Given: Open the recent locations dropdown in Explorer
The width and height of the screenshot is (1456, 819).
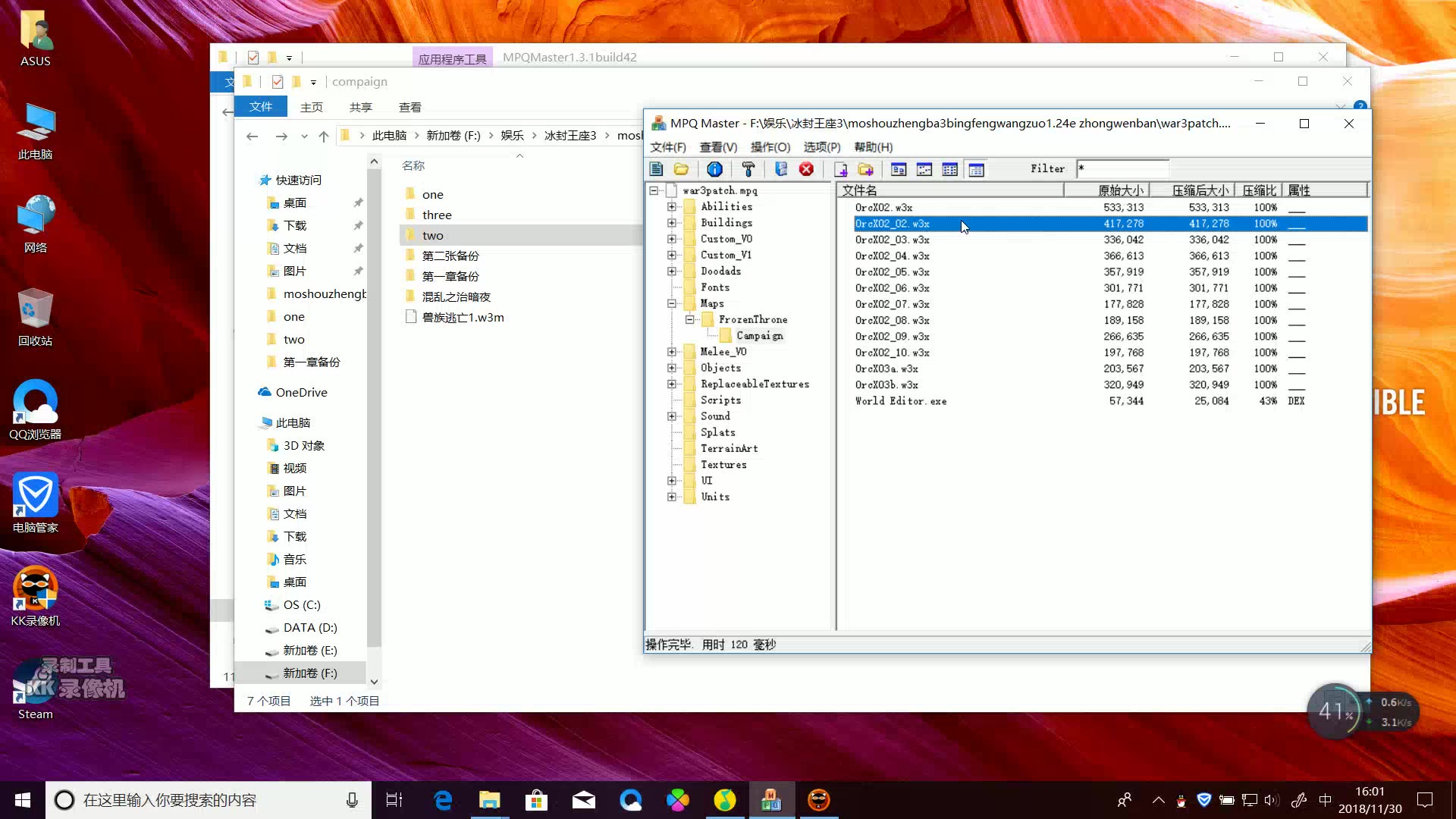Looking at the screenshot, I should [304, 136].
